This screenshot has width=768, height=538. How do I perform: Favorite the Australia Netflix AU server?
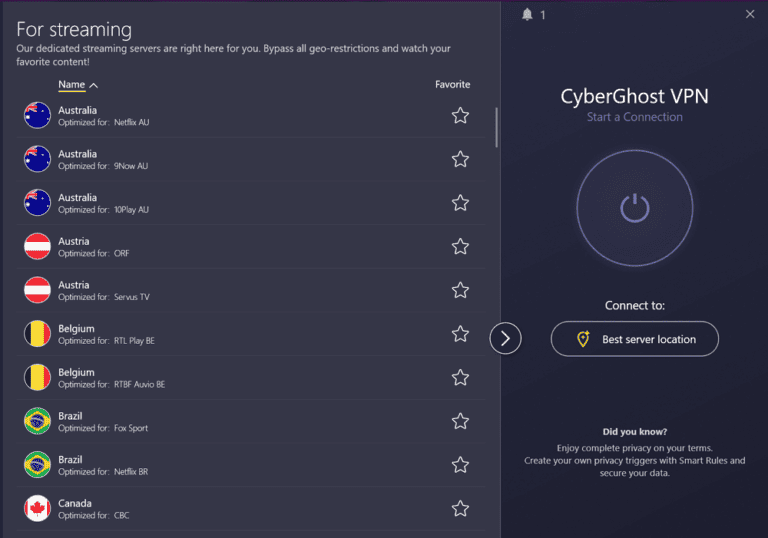click(x=460, y=116)
